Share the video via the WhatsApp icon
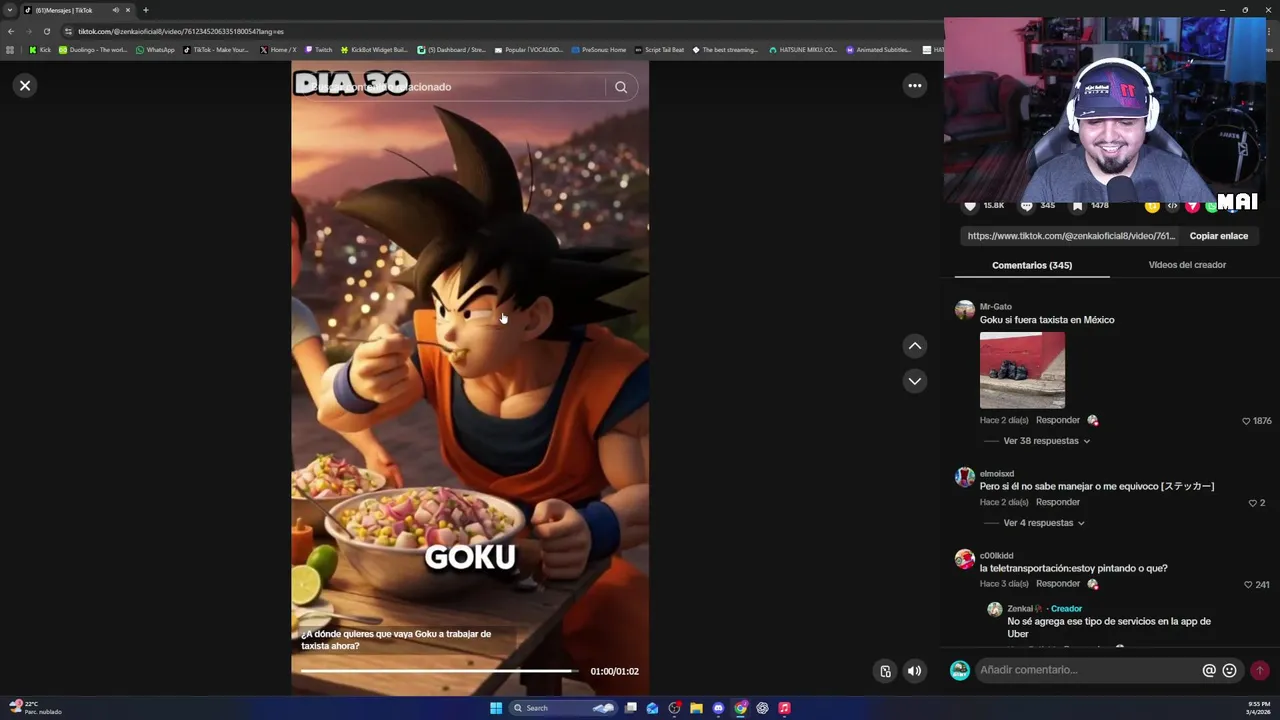This screenshot has width=1280, height=720. [1211, 206]
